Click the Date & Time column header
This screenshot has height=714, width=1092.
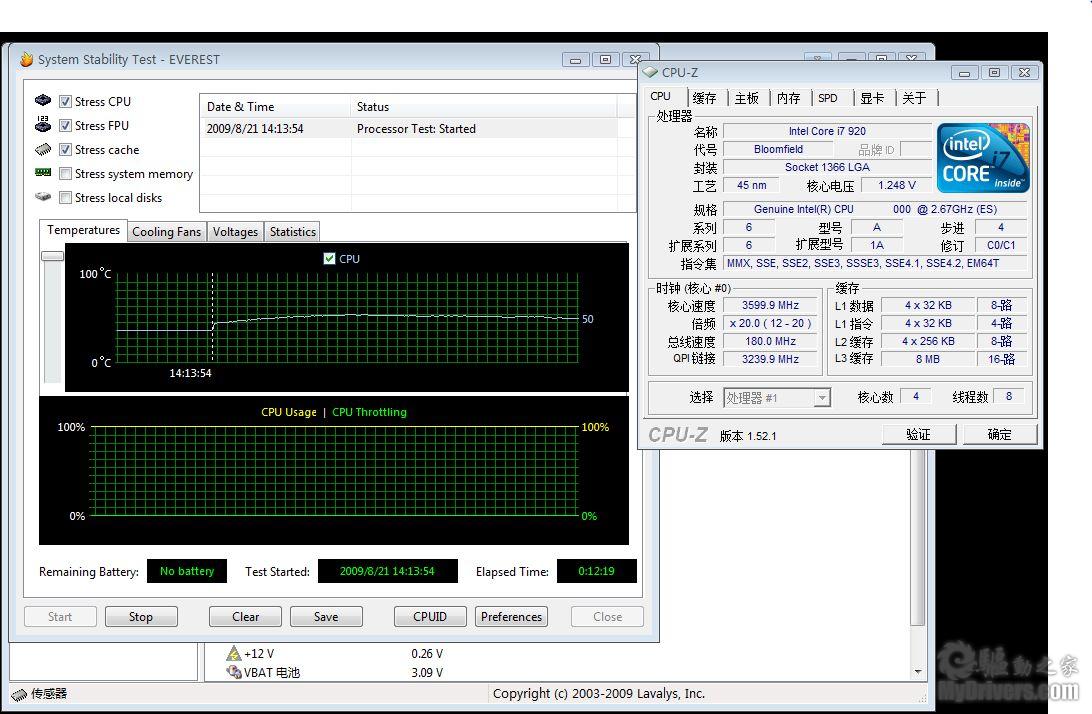click(275, 107)
